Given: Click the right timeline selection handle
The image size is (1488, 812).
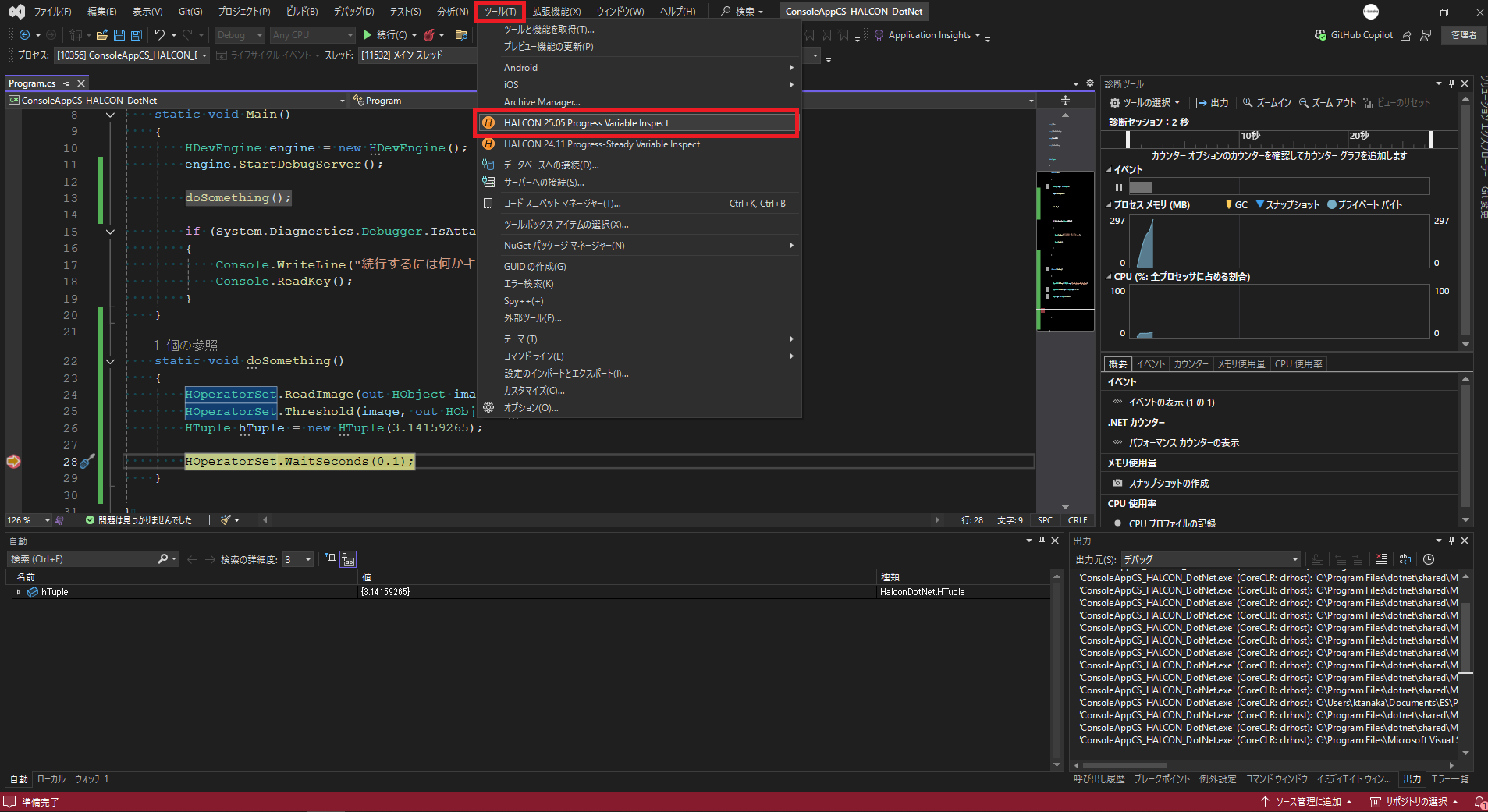Looking at the screenshot, I should (x=1431, y=139).
